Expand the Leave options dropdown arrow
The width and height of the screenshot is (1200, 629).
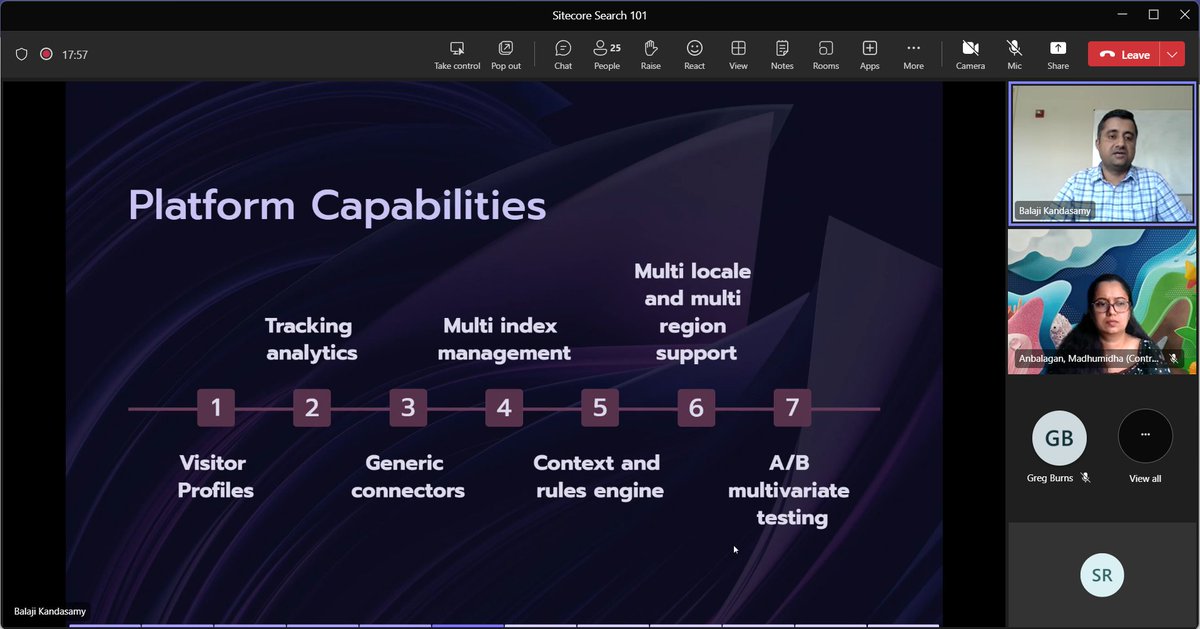1173,55
